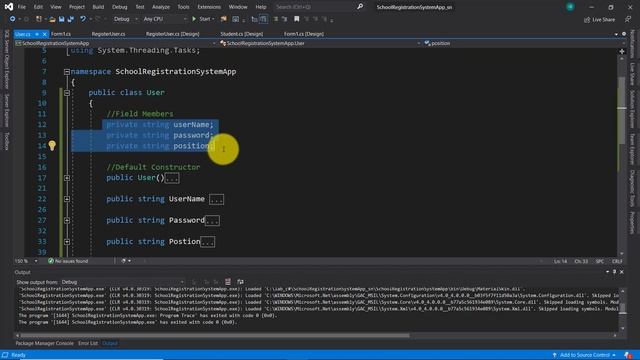Screen dimensions: 640x360
Task: Open the SchoolRegistrationSystemApp project dropdown
Action: 116,43
